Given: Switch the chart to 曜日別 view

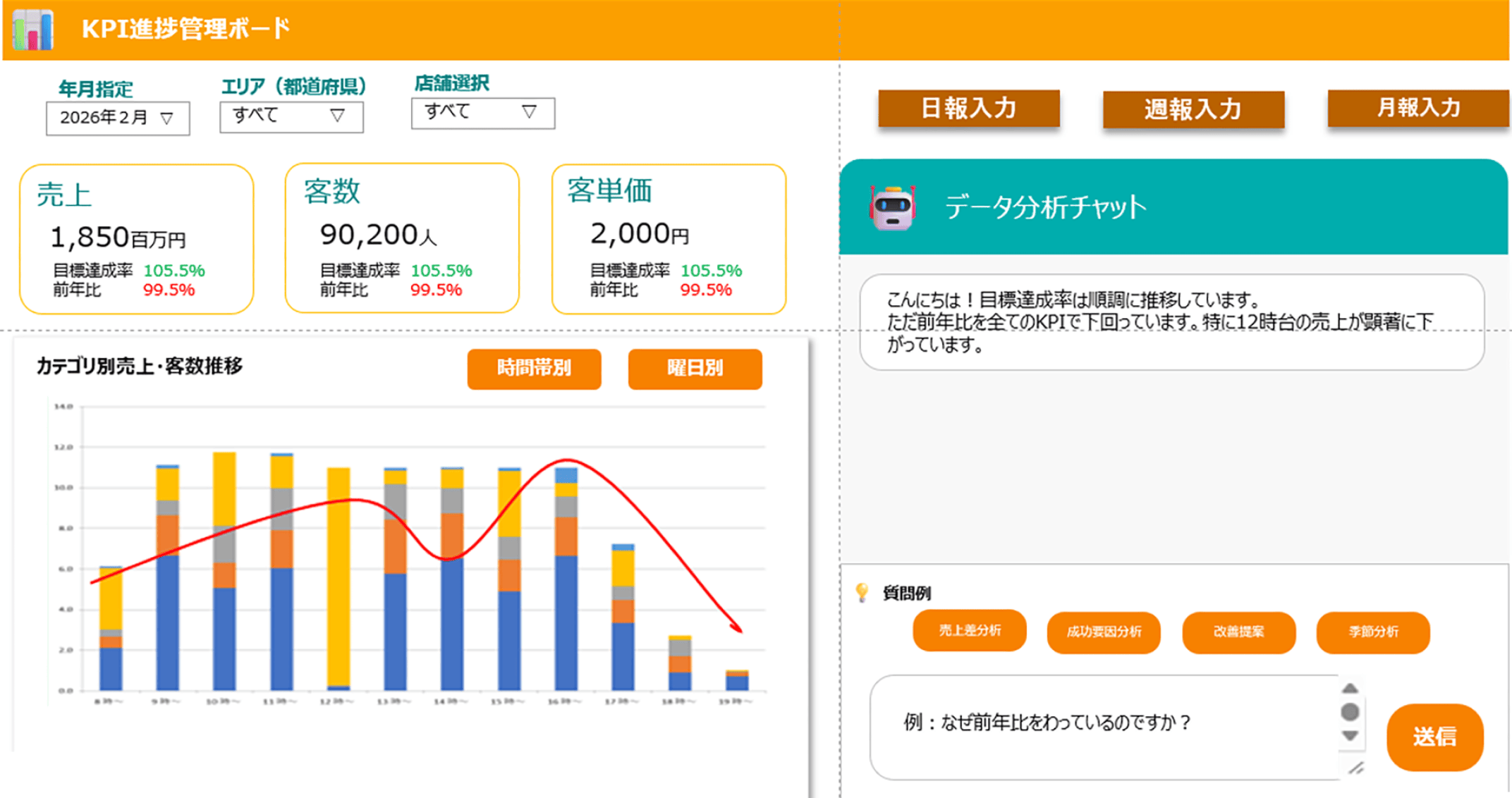Looking at the screenshot, I should click(x=695, y=369).
